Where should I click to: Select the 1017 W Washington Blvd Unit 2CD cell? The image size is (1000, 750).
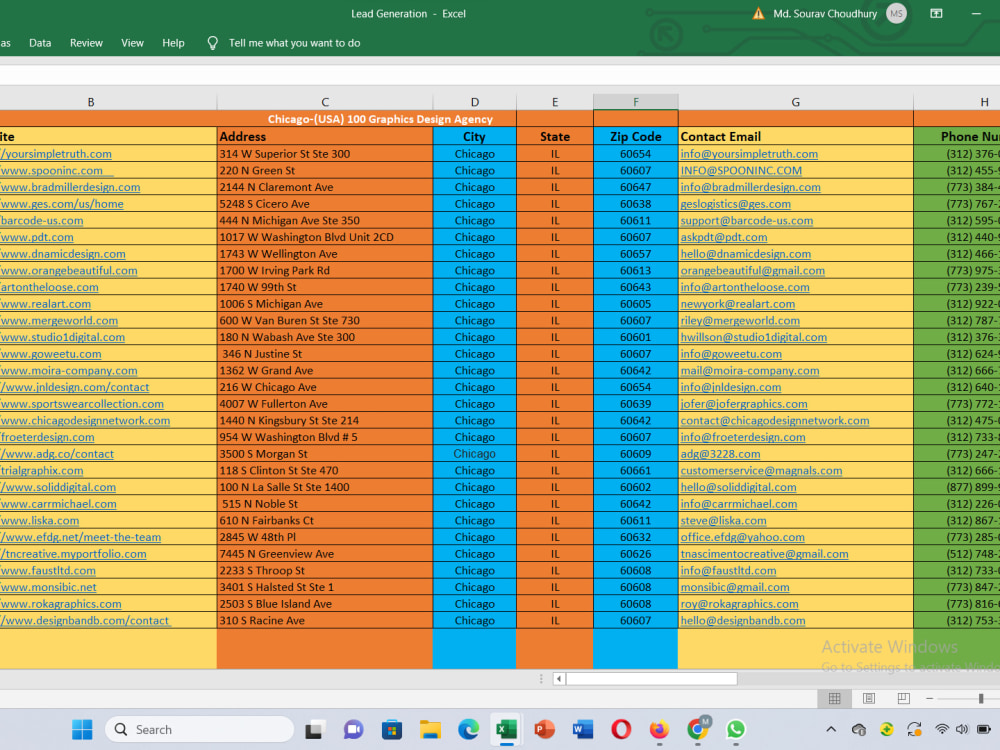point(325,237)
